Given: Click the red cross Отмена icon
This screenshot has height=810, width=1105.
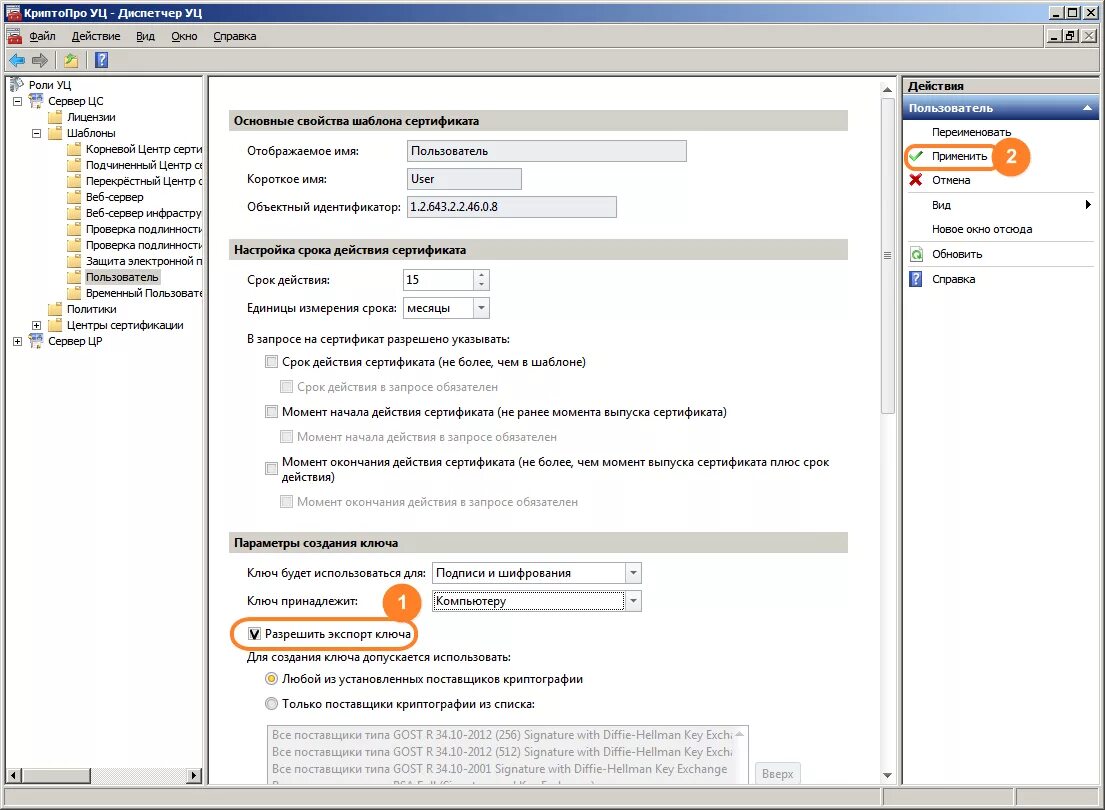Looking at the screenshot, I should (916, 180).
